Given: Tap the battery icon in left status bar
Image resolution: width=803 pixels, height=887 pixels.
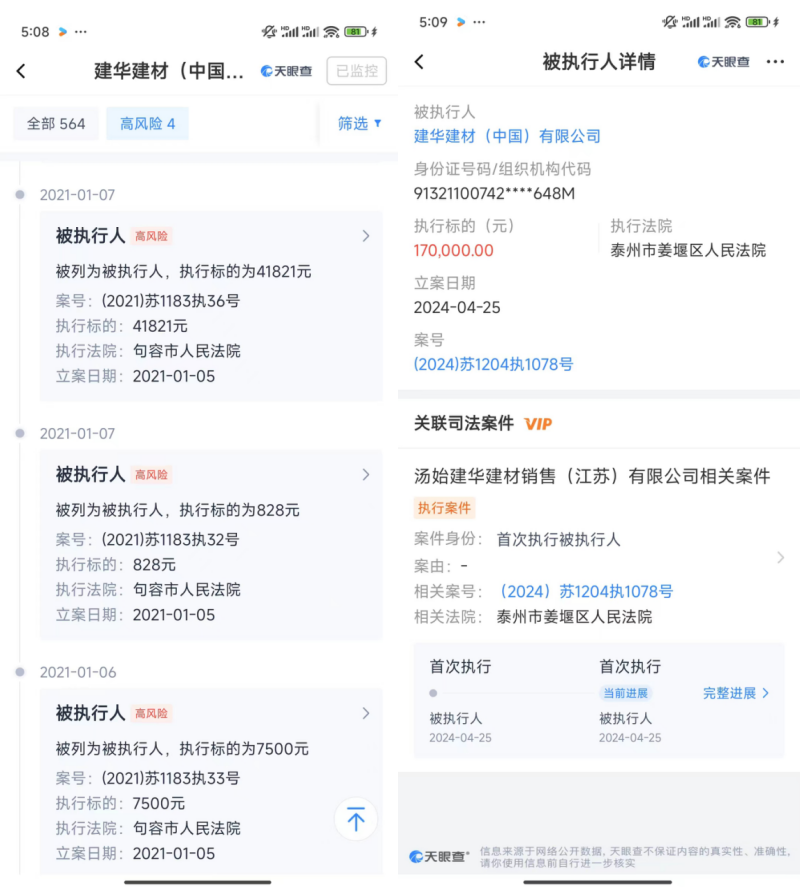Looking at the screenshot, I should click(x=355, y=32).
